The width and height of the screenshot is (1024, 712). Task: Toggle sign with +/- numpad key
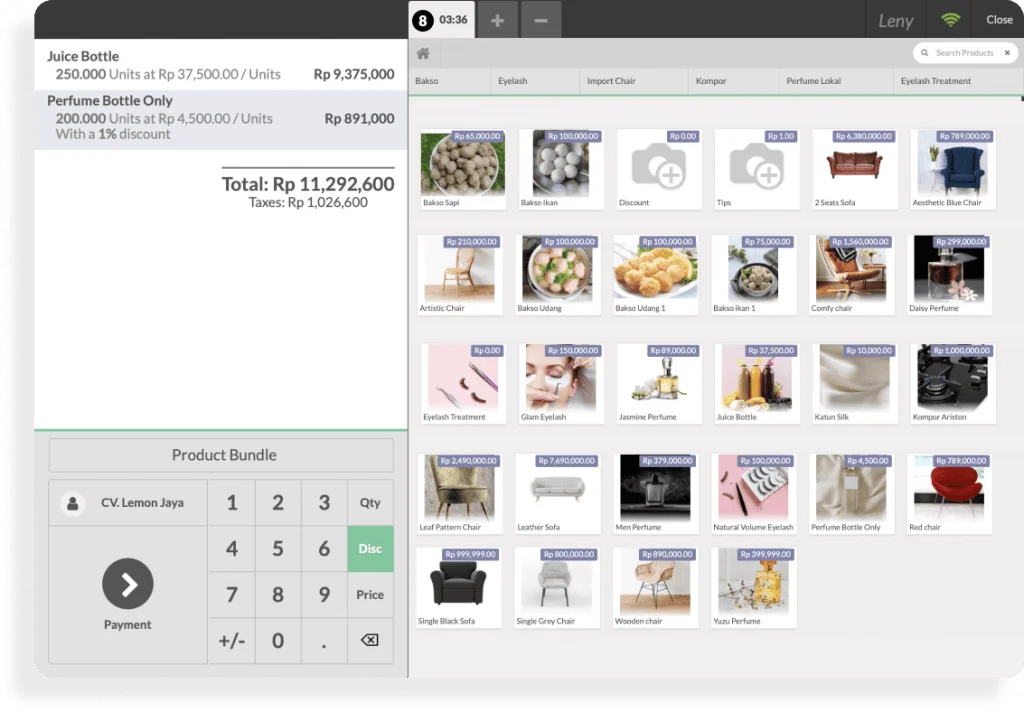231,640
